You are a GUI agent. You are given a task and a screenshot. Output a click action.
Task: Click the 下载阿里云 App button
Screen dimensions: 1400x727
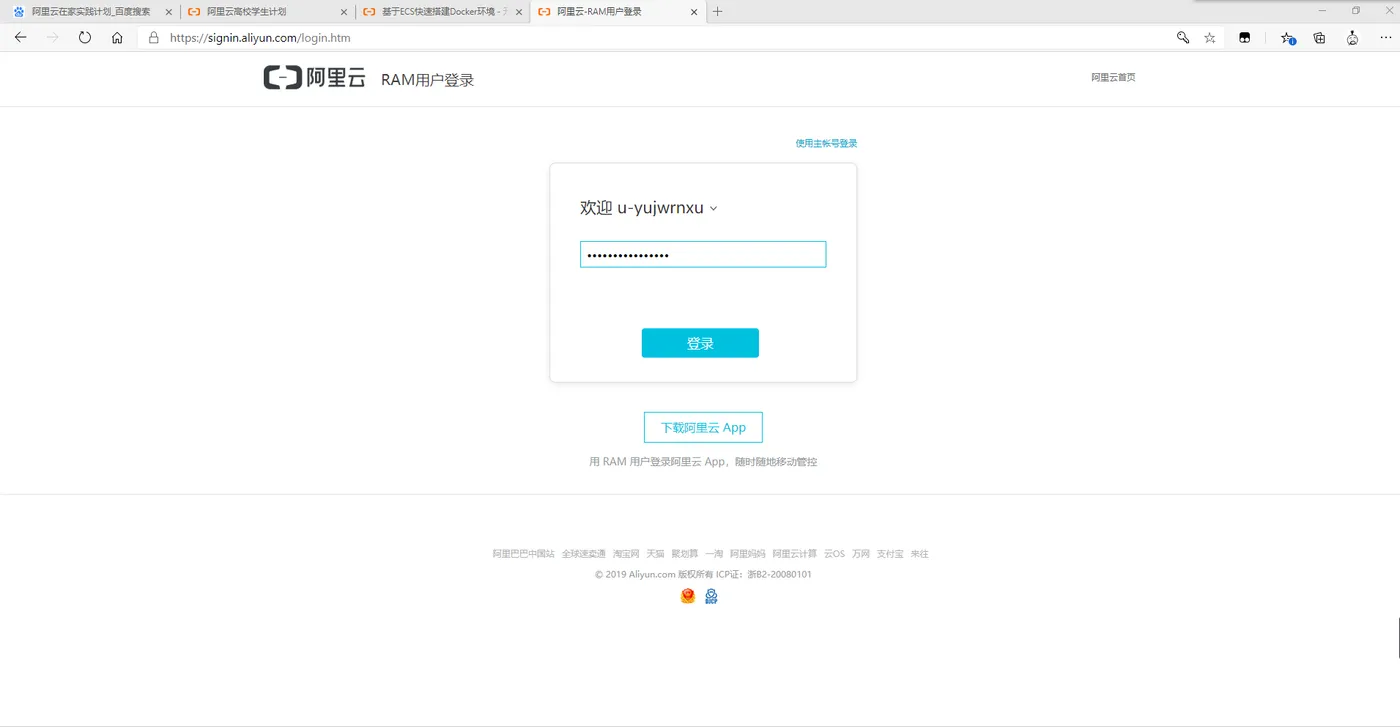tap(703, 427)
